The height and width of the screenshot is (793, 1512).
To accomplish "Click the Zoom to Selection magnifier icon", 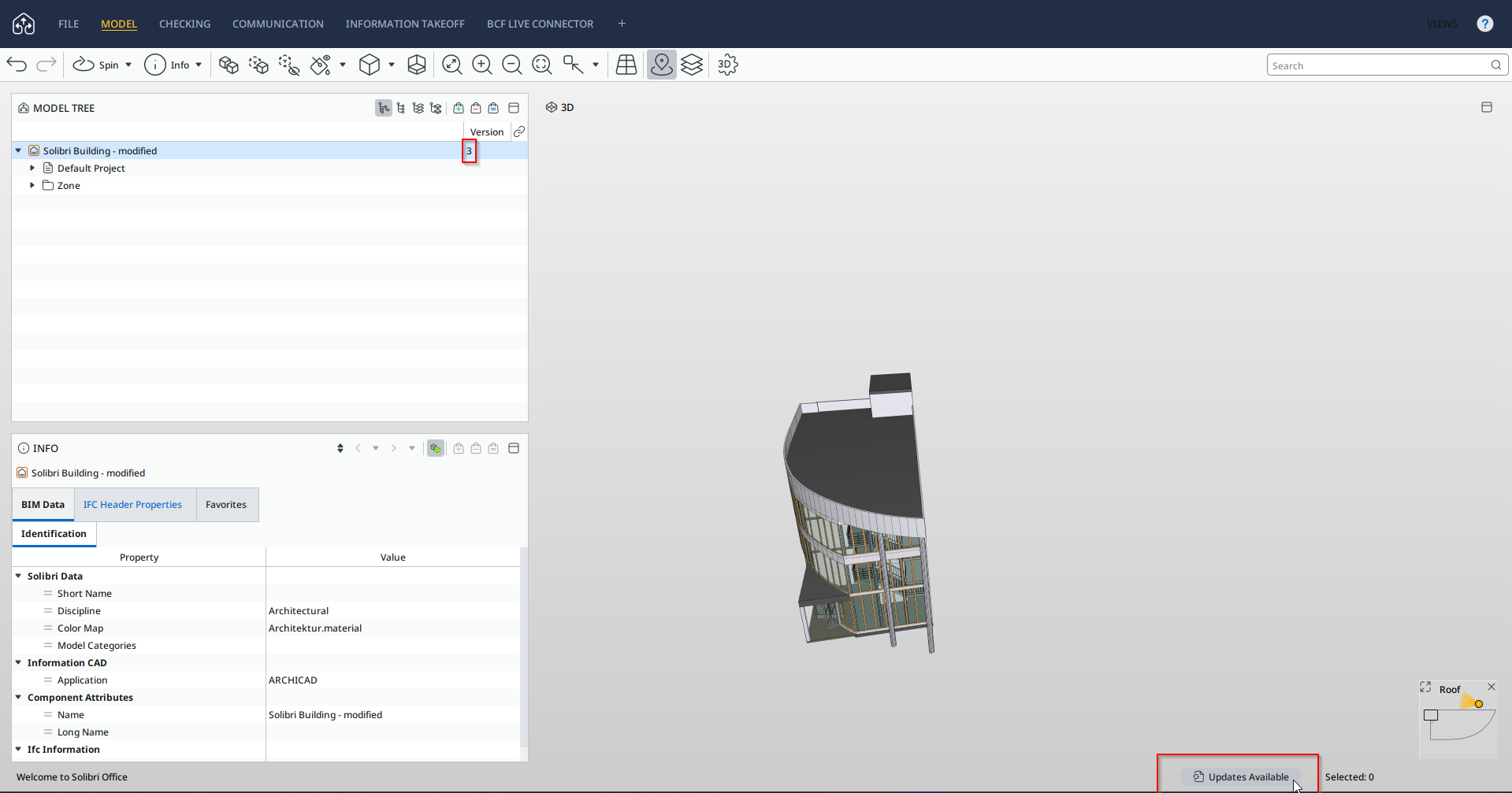I will coord(542,65).
